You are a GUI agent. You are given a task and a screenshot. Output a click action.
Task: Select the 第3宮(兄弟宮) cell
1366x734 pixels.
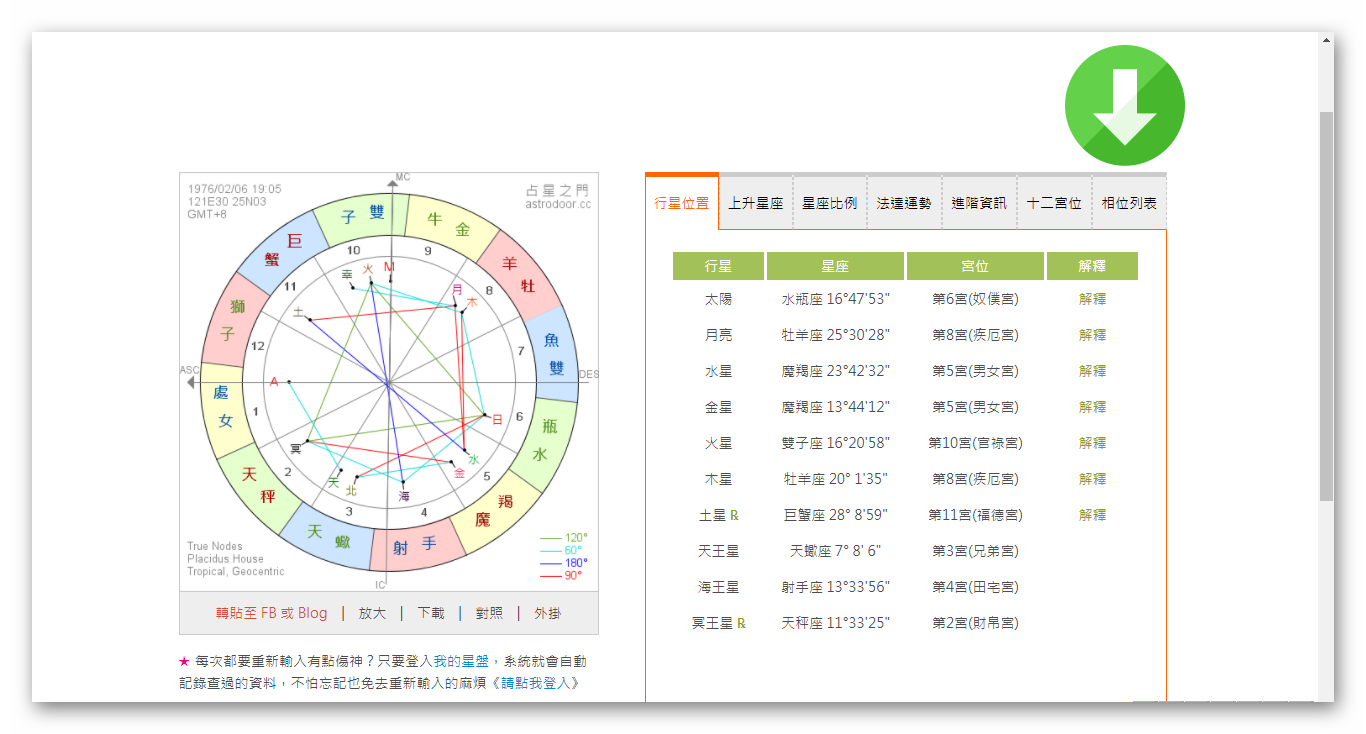[x=975, y=551]
